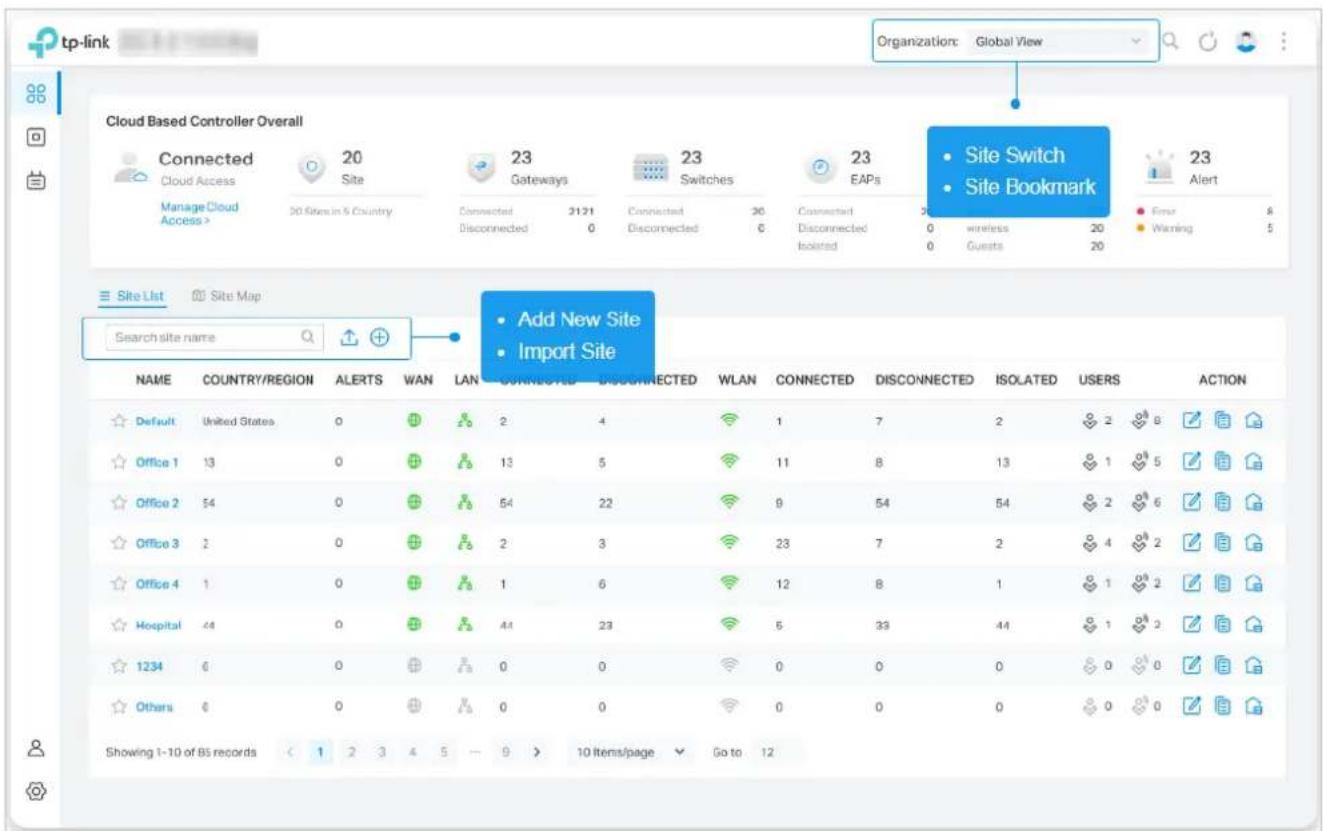The width and height of the screenshot is (1323, 831).
Task: Click United States in Default row
Action: pyautogui.click(x=238, y=421)
